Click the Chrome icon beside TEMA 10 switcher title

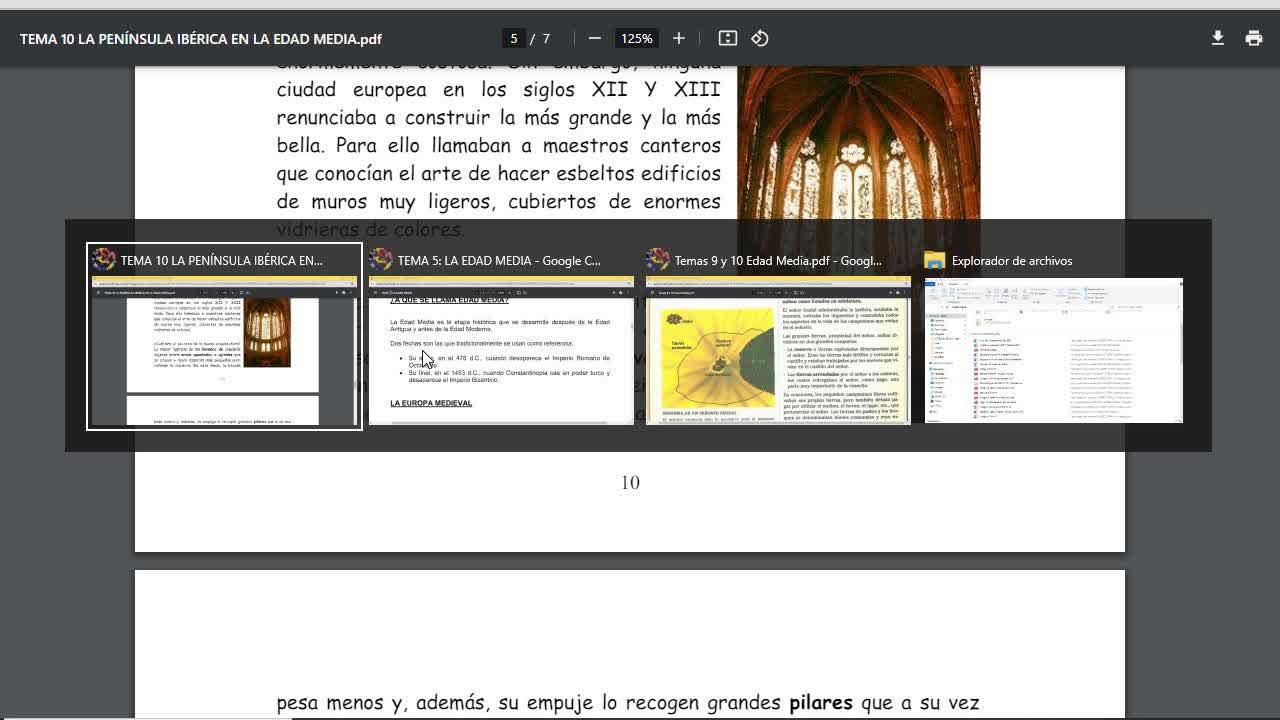[104, 260]
